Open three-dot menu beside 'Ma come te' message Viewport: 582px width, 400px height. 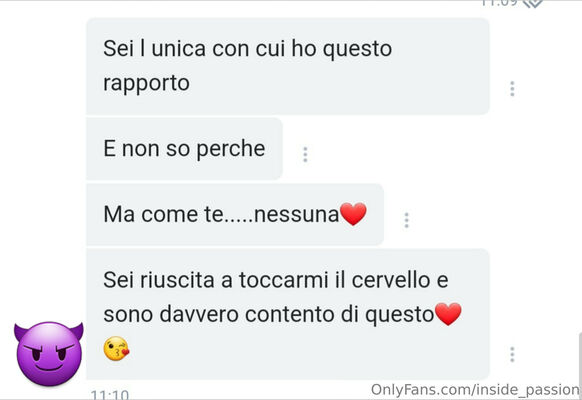pyautogui.click(x=406, y=220)
